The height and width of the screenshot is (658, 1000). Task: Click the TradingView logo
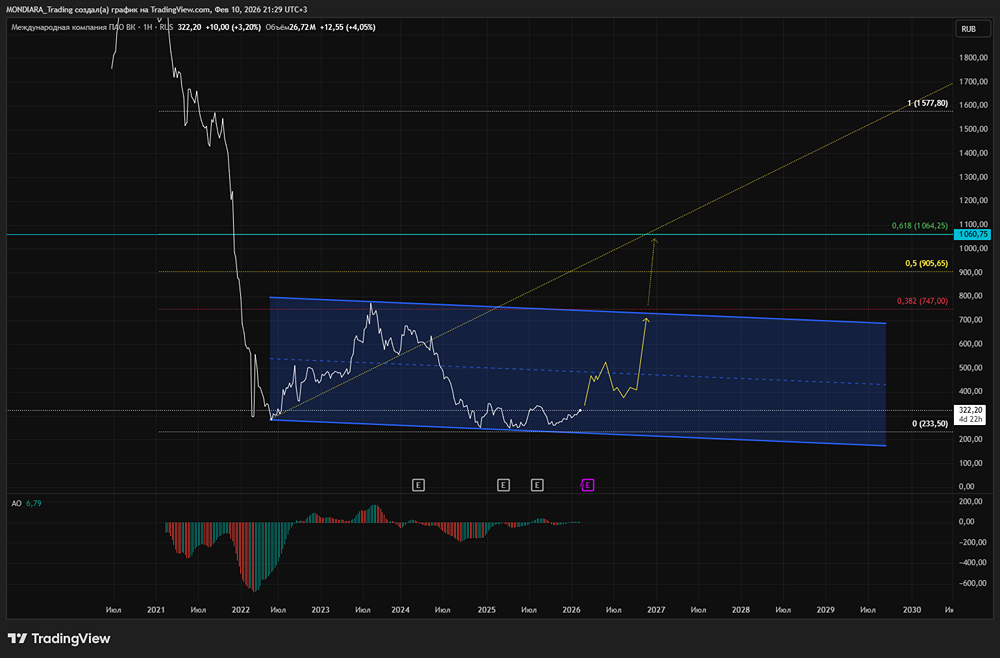point(59,639)
